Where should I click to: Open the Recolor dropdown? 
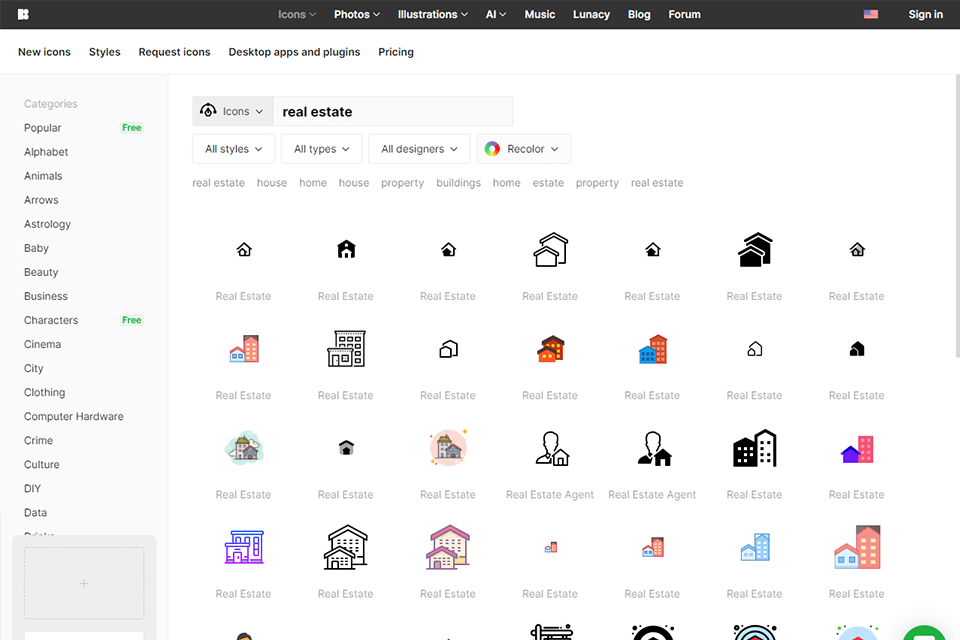(x=523, y=149)
